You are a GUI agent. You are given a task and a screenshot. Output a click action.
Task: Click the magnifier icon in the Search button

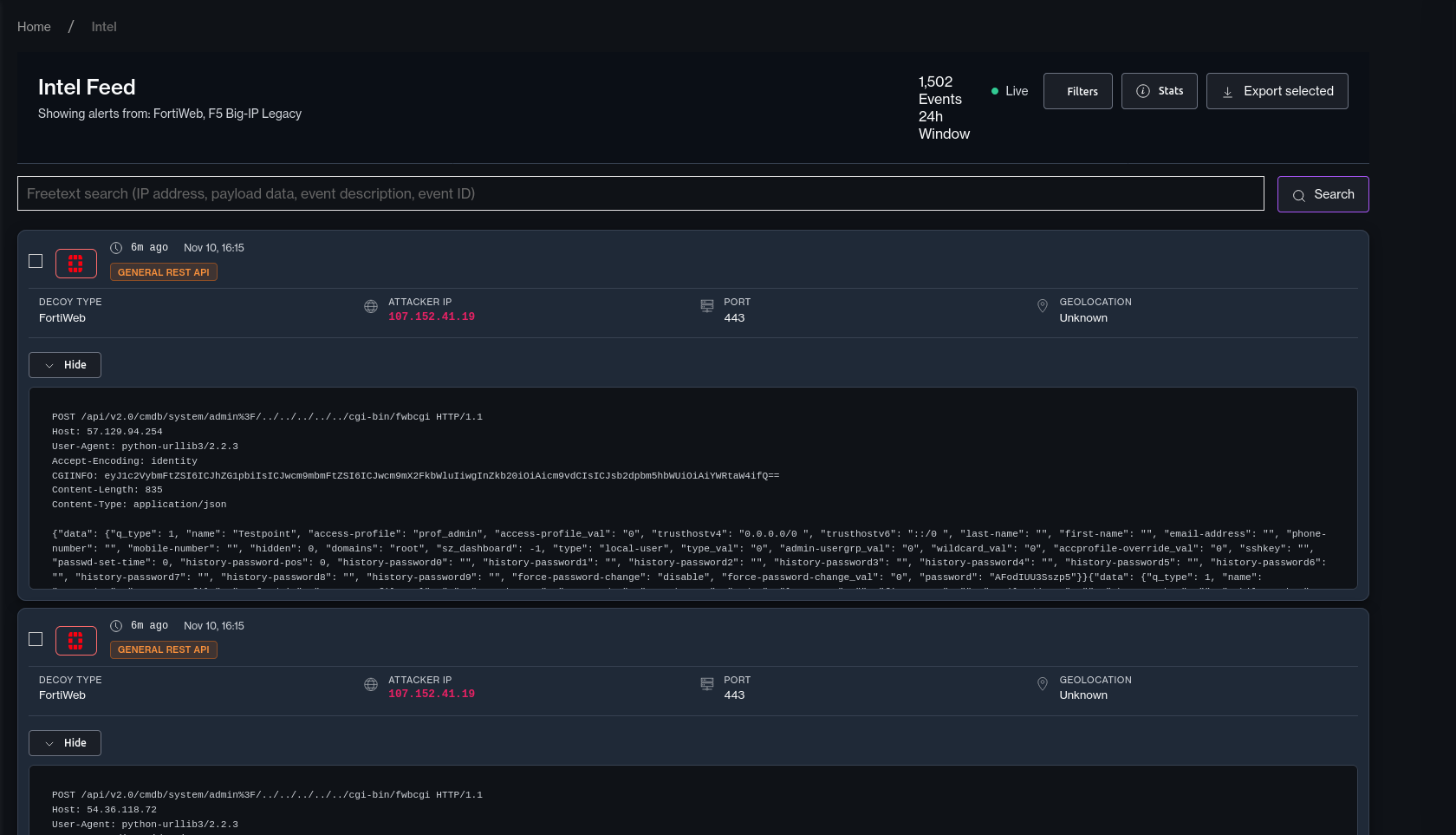(1299, 195)
